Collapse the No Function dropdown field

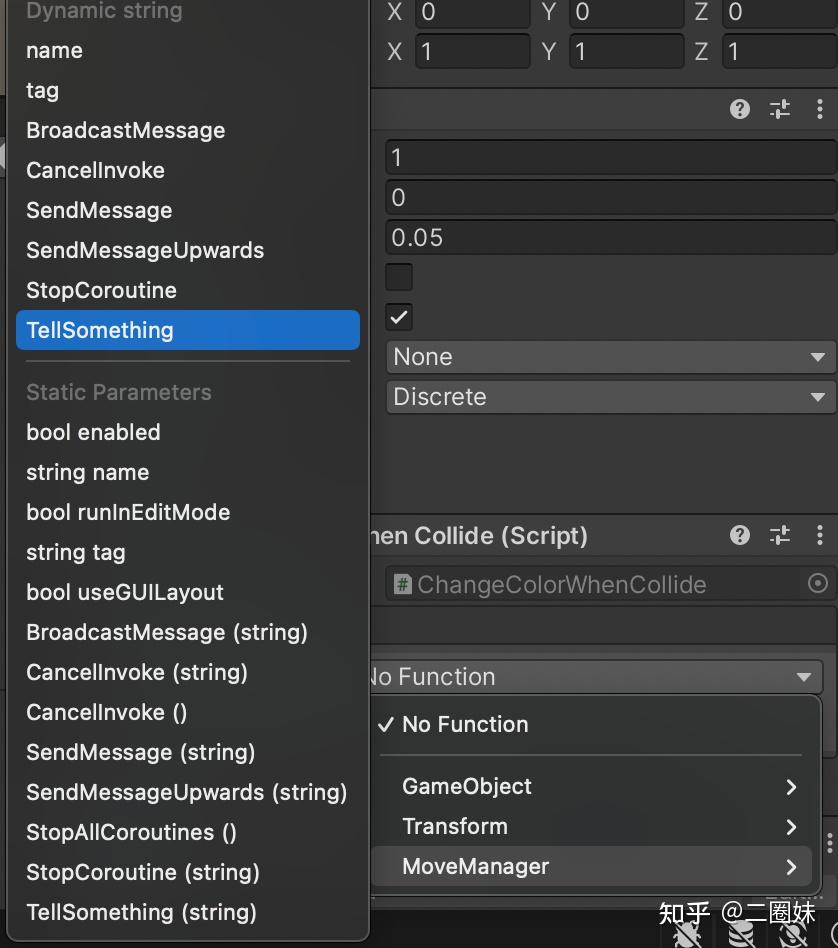pos(596,677)
